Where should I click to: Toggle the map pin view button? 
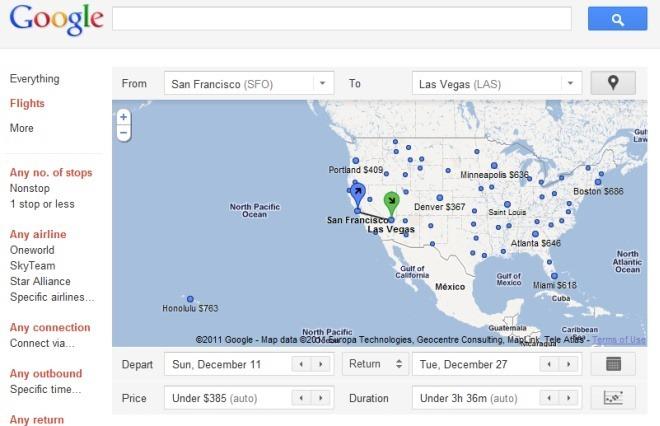coord(613,84)
